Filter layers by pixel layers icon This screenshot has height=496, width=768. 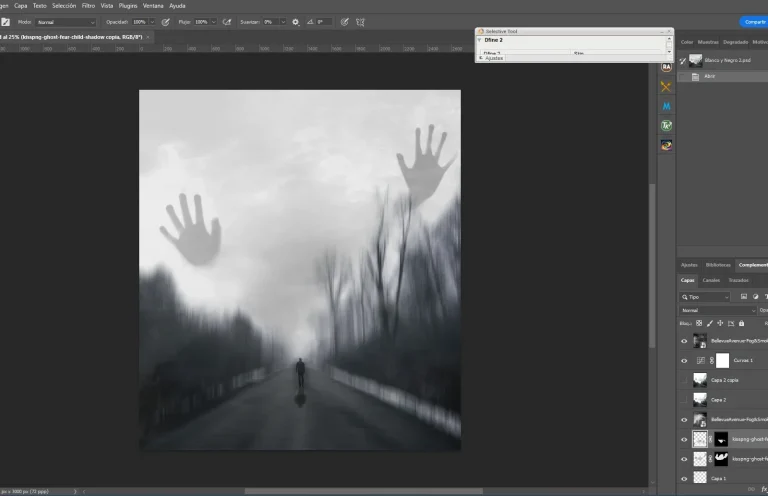tap(744, 297)
